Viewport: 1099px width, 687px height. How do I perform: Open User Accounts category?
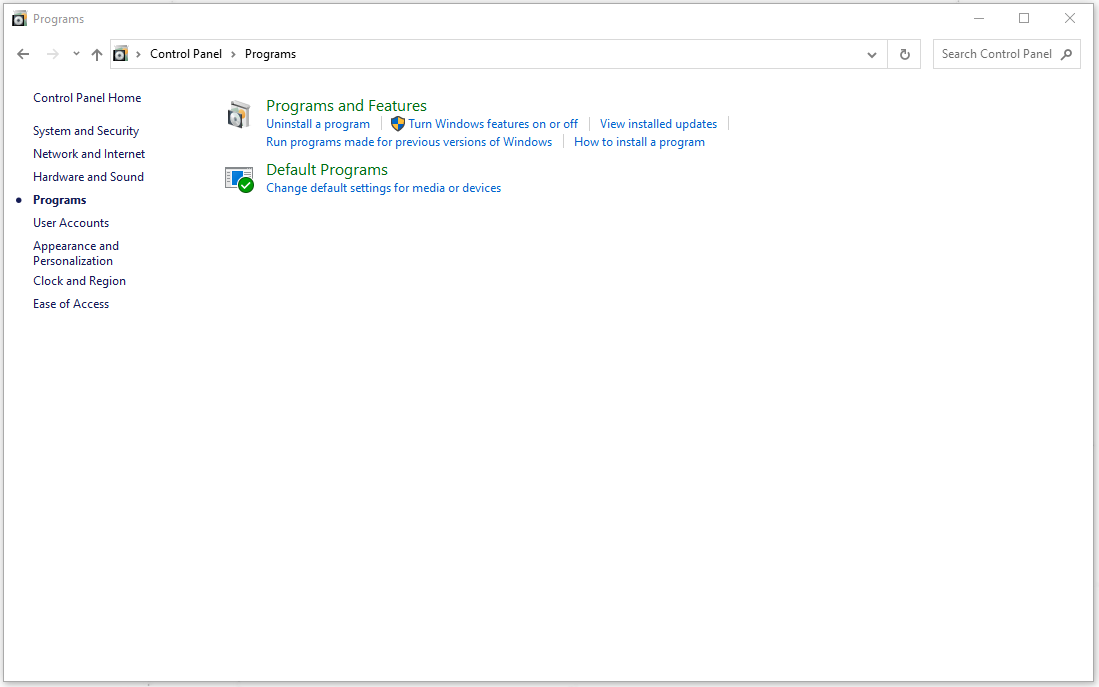click(71, 223)
